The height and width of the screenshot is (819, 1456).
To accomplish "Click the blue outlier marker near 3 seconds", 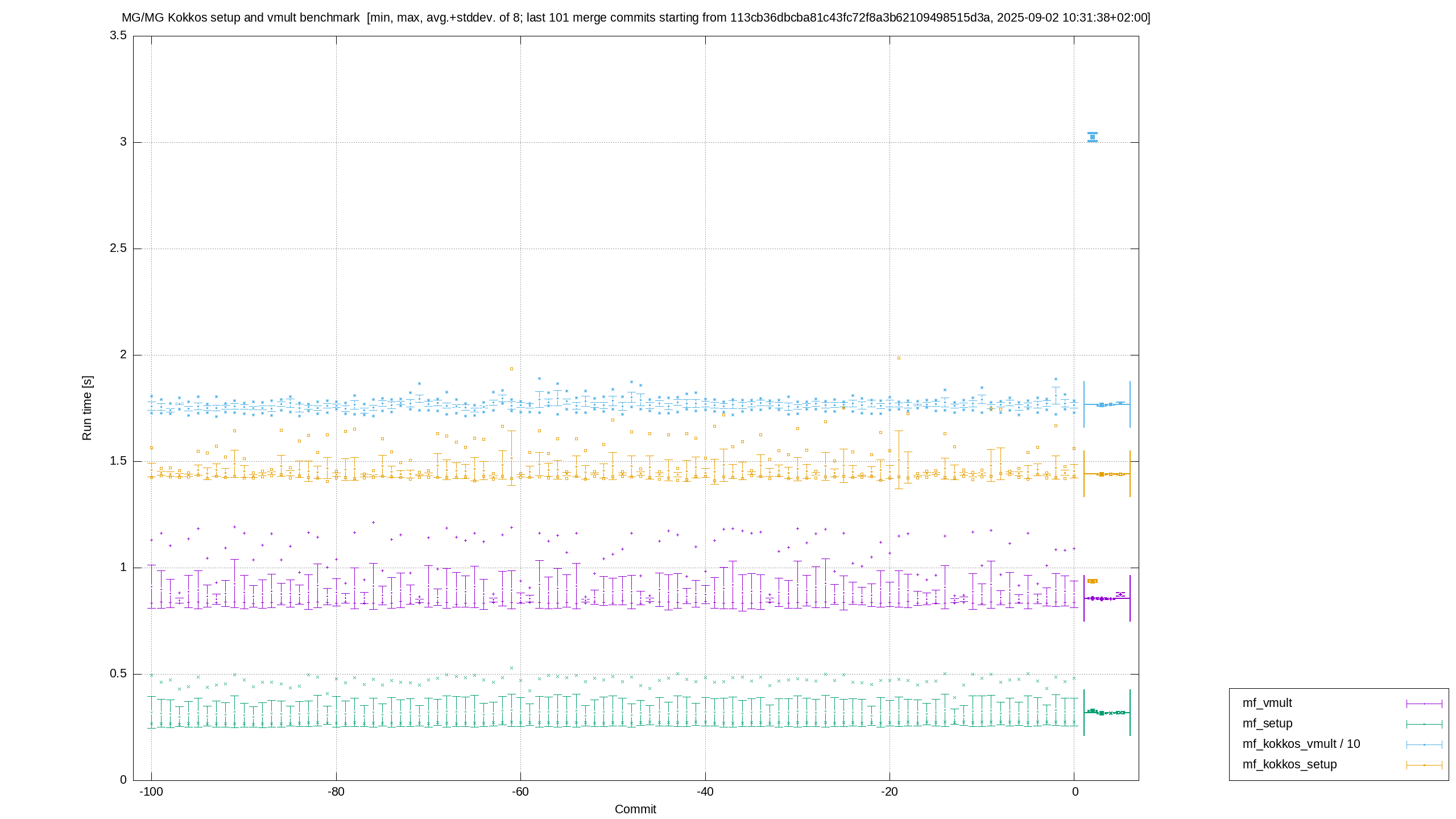I will click(1092, 137).
